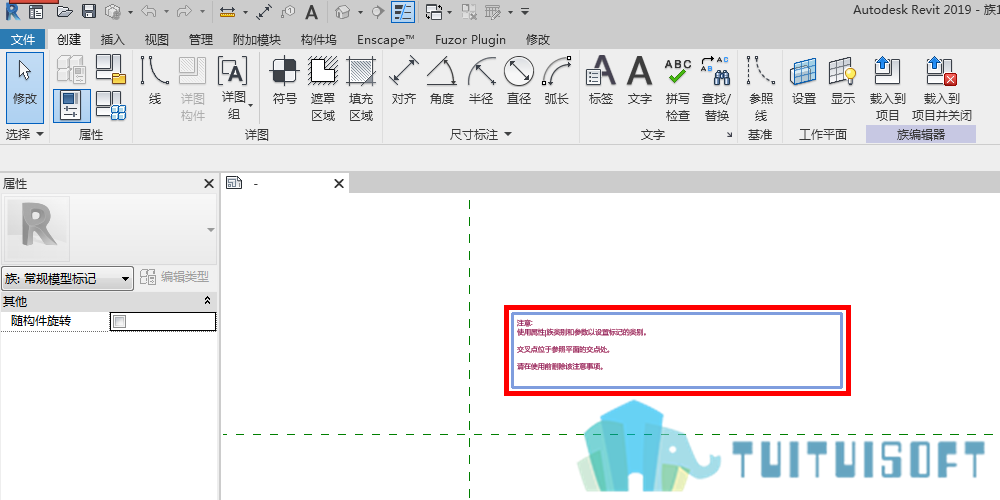Select the 填充区域 filled region tool
The width and height of the screenshot is (1000, 500).
coord(361,89)
